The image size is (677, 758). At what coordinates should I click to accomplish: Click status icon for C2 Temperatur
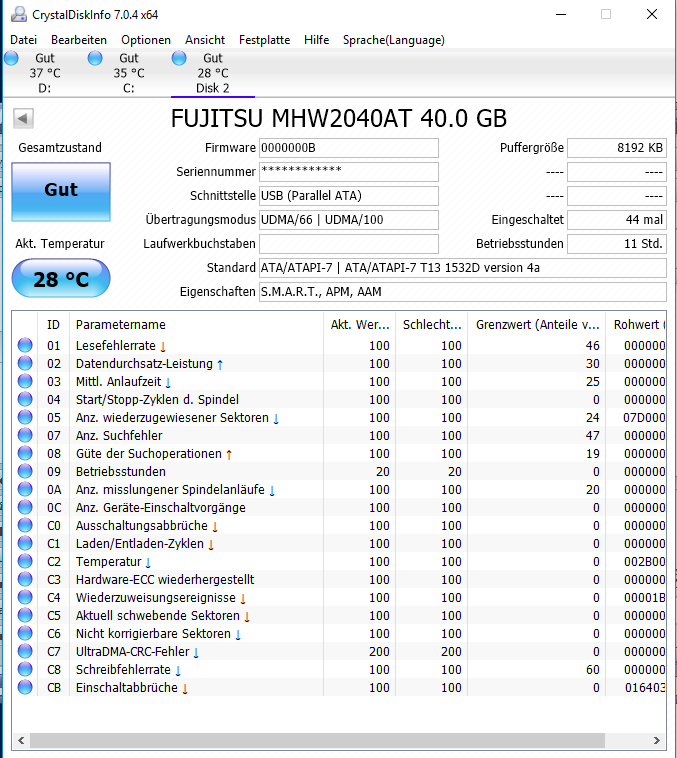point(25,561)
